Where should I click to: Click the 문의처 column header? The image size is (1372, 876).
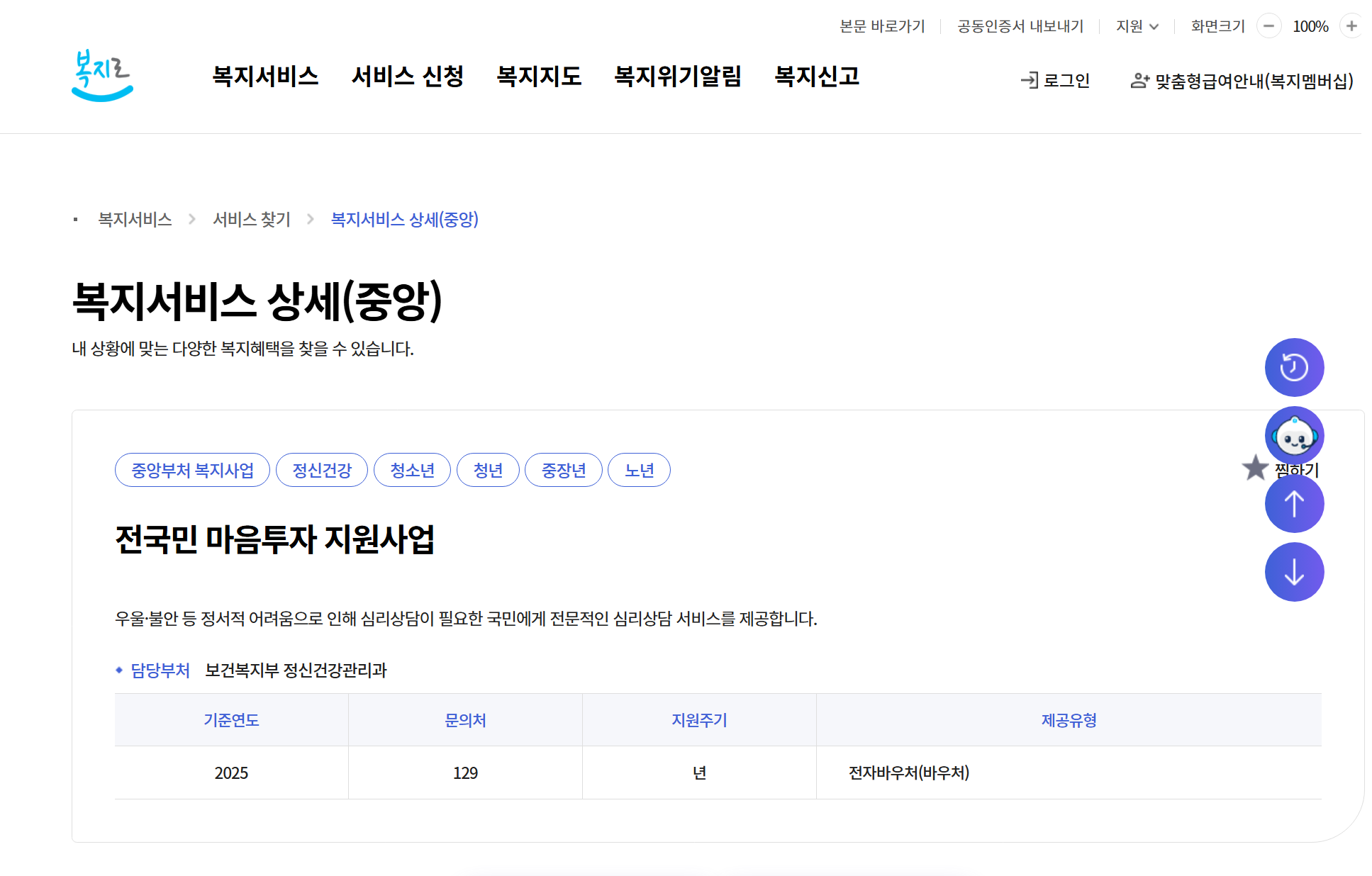[465, 720]
